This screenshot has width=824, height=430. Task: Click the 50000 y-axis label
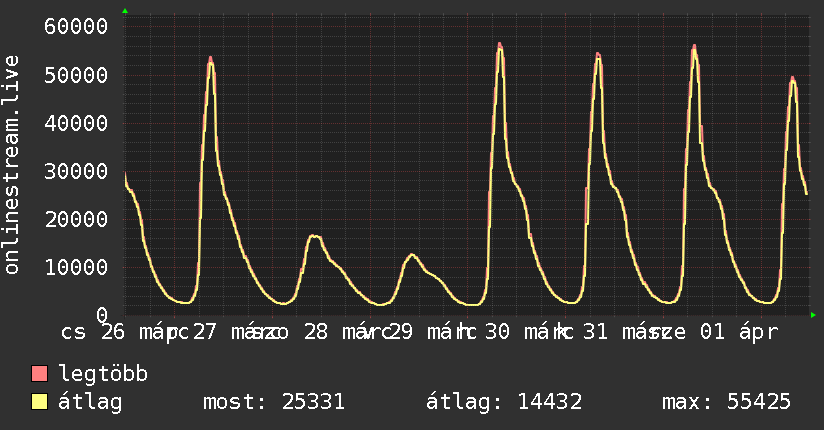76,75
